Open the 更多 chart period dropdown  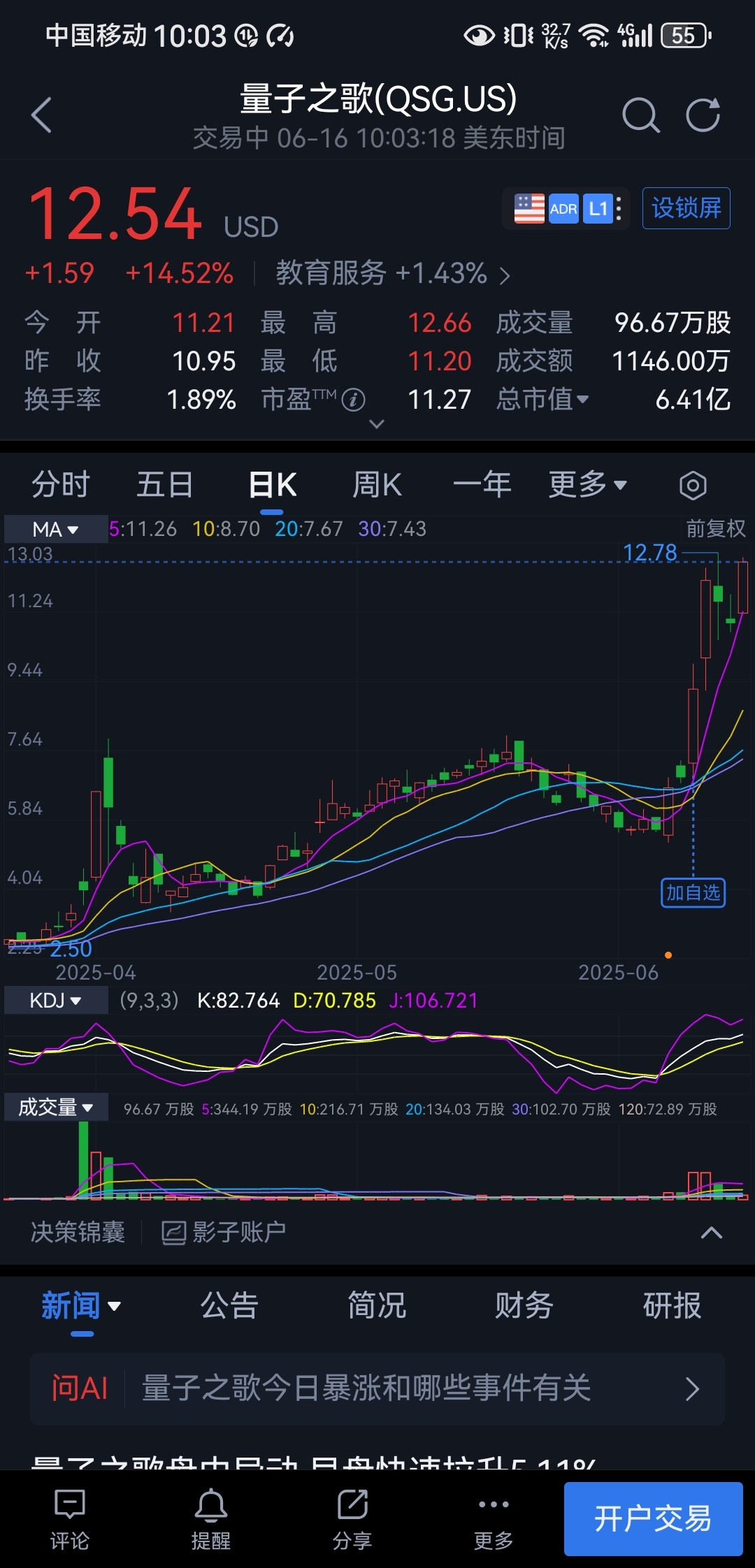coord(588,484)
